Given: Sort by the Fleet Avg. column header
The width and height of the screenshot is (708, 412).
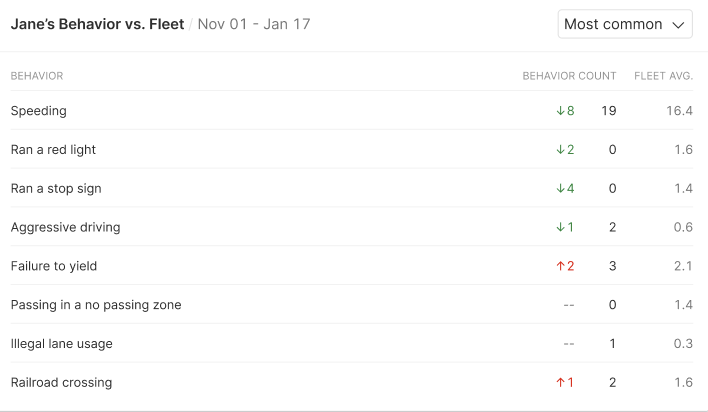Looking at the screenshot, I should pyautogui.click(x=663, y=76).
